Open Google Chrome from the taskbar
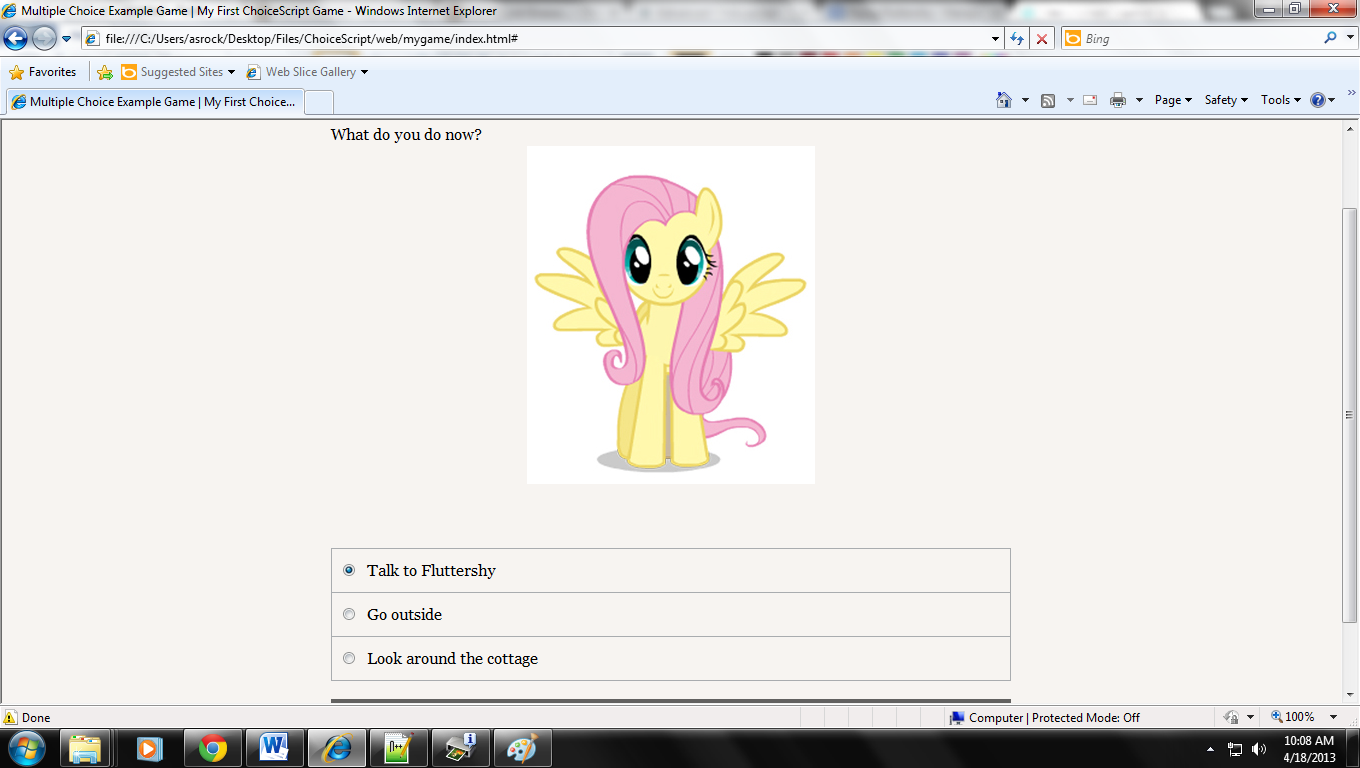Image resolution: width=1360 pixels, height=768 pixels. (212, 748)
